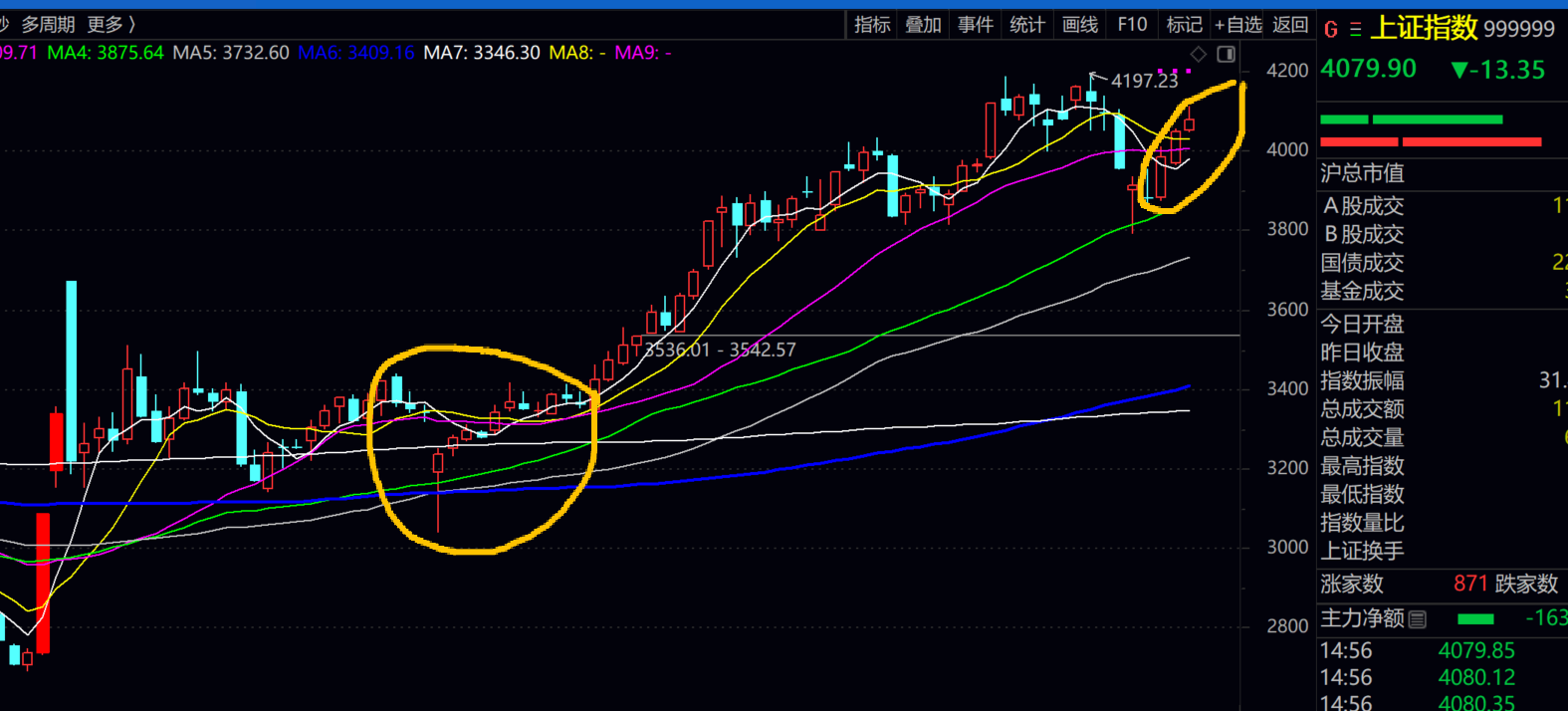Click the magenta dots near chart top
The height and width of the screenshot is (711, 1568).
pyautogui.click(x=1175, y=71)
